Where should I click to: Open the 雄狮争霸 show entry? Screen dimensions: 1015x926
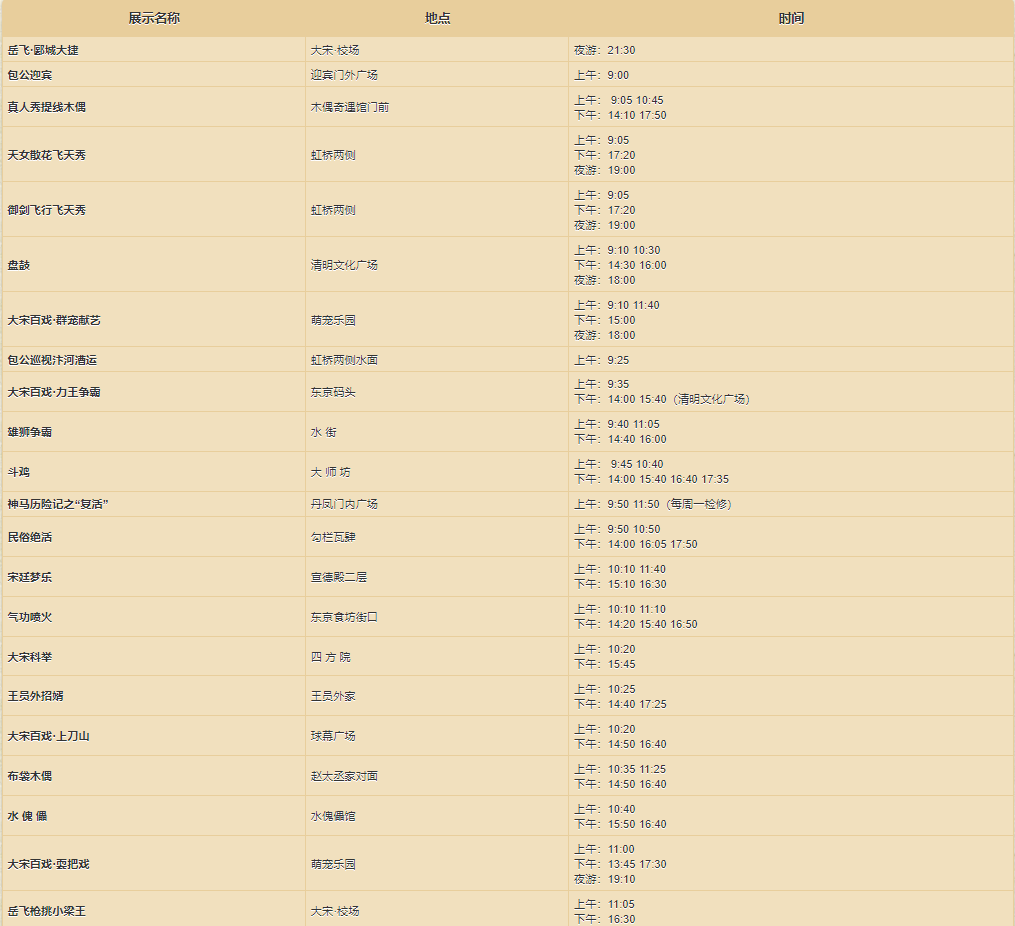click(x=30, y=432)
